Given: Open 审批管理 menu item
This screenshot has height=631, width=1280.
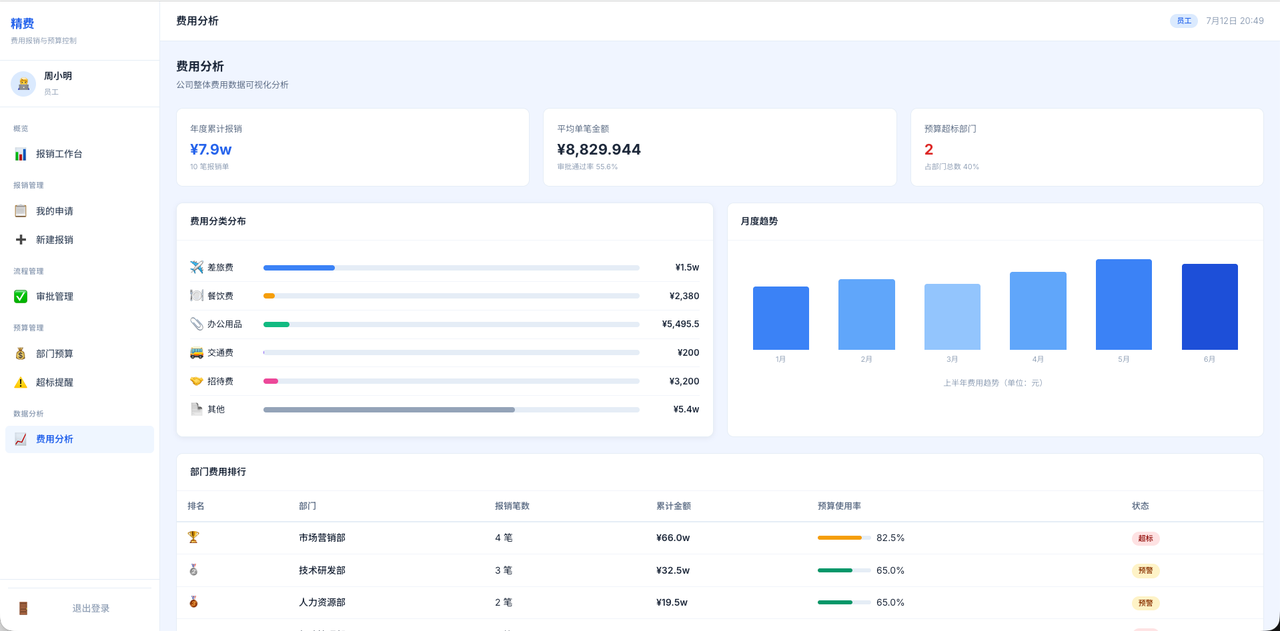Looking at the screenshot, I should tap(80, 297).
